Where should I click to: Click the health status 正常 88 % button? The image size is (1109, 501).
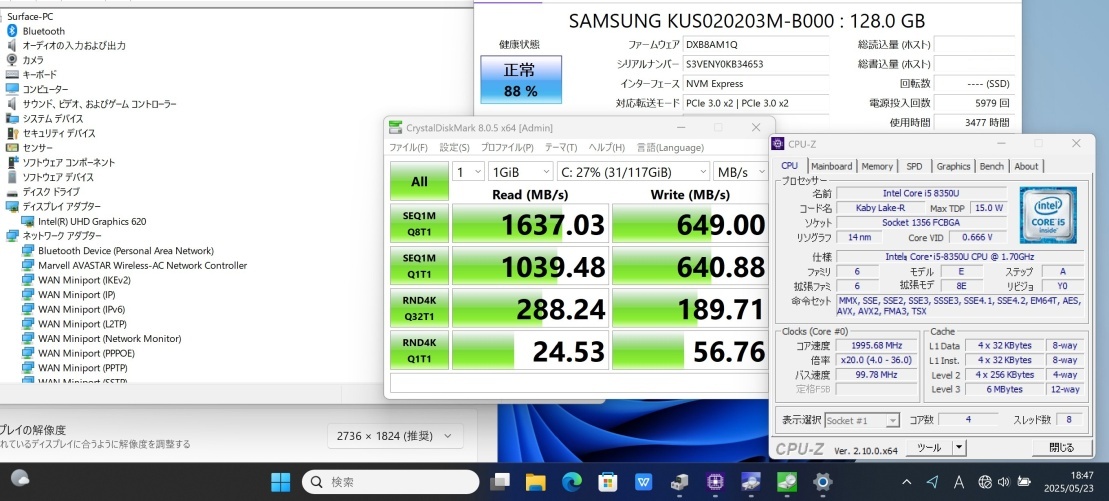coord(521,80)
